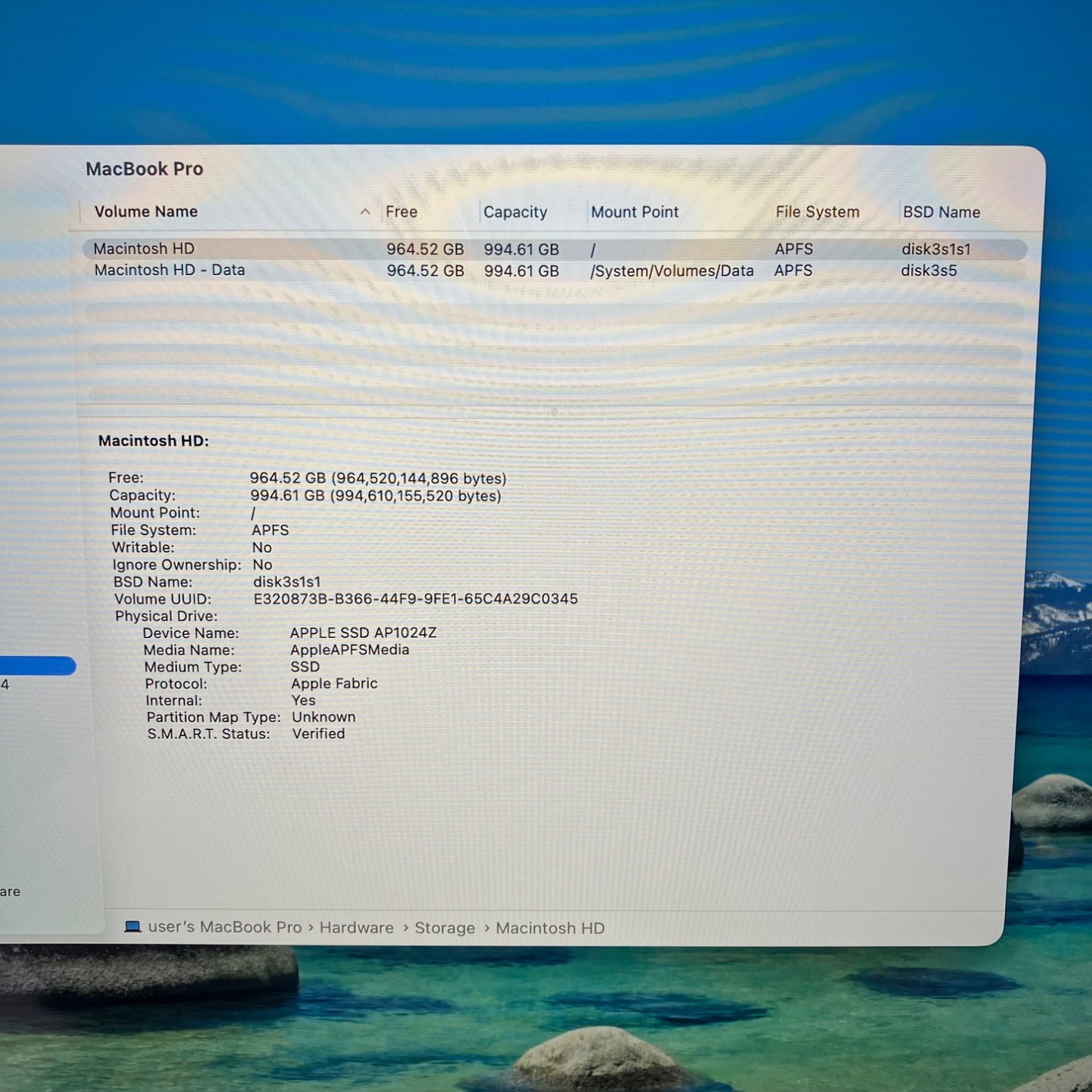Click the /System/Volumes/Data mount point cell
This screenshot has width=1092, height=1092.
[x=672, y=271]
